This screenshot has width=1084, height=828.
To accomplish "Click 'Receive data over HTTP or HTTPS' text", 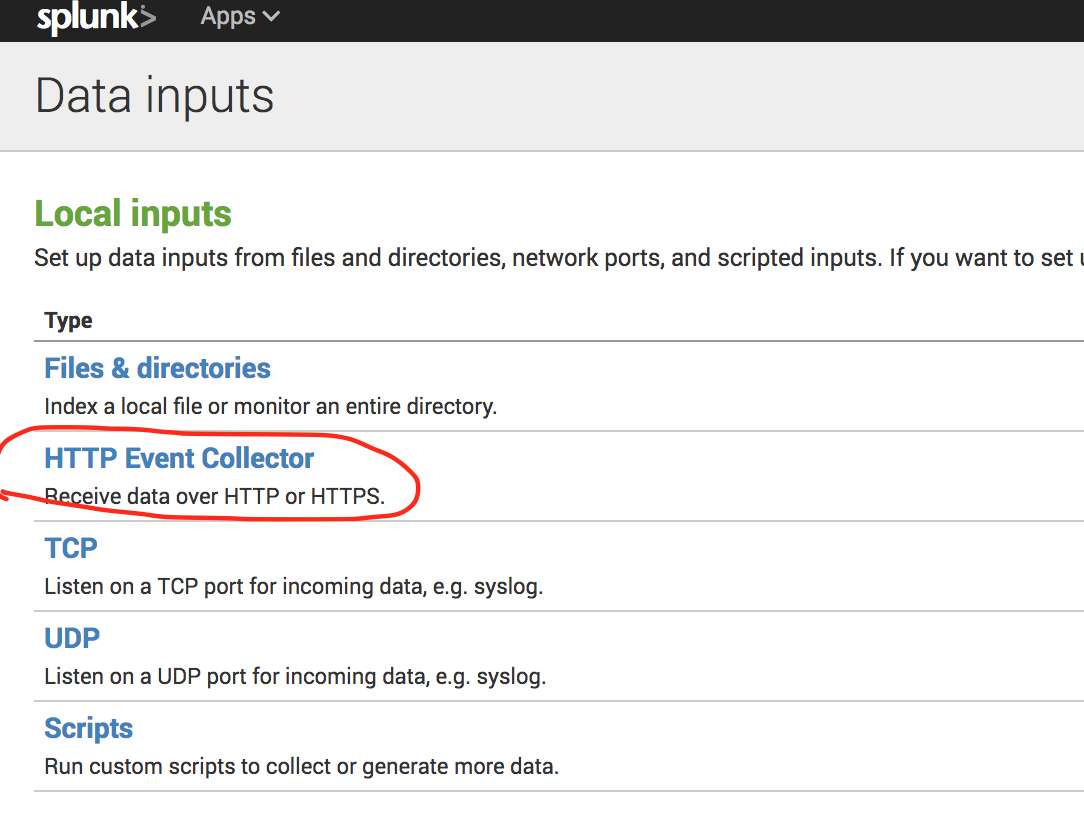I will tap(214, 497).
